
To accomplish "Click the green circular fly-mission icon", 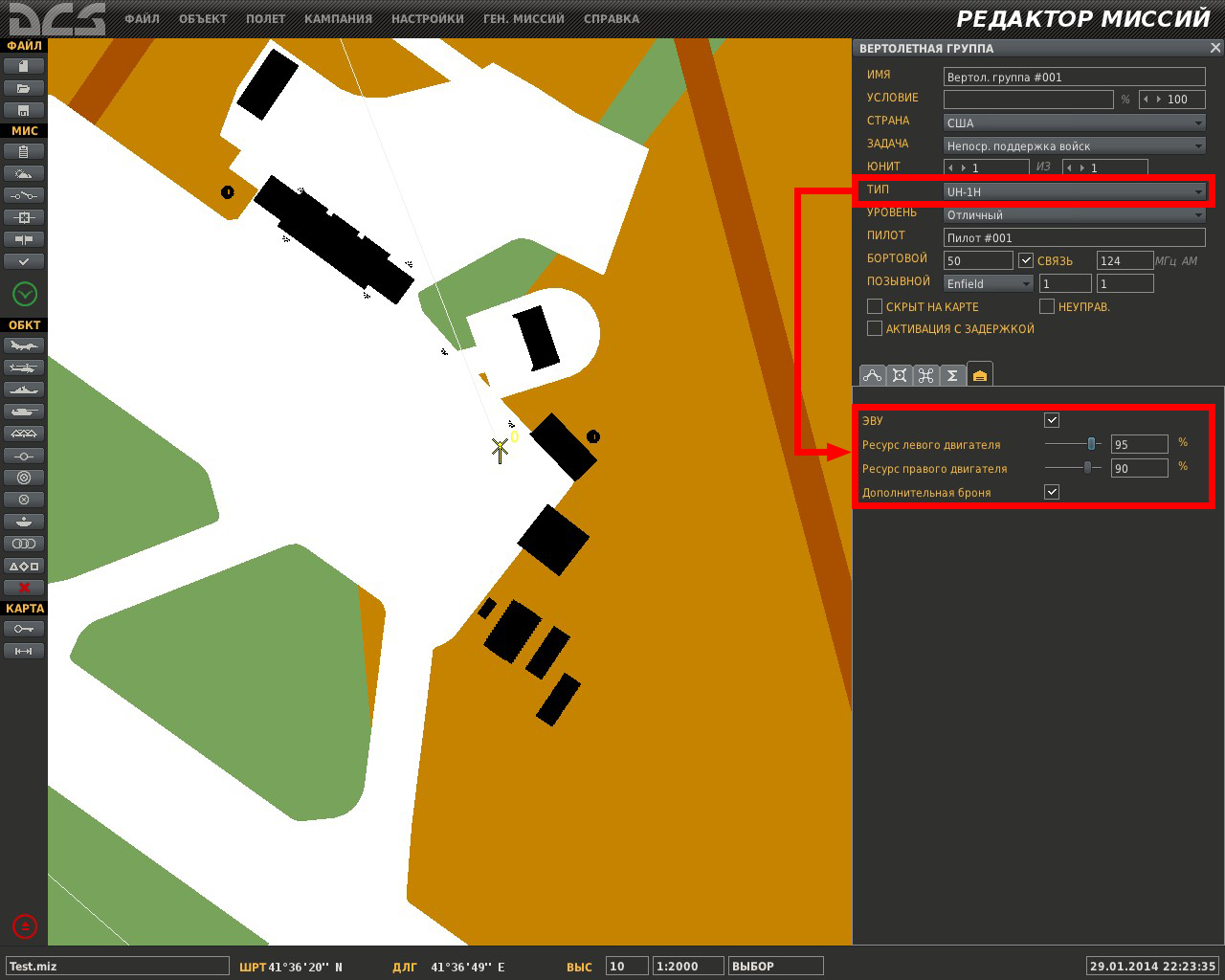I will (24, 294).
